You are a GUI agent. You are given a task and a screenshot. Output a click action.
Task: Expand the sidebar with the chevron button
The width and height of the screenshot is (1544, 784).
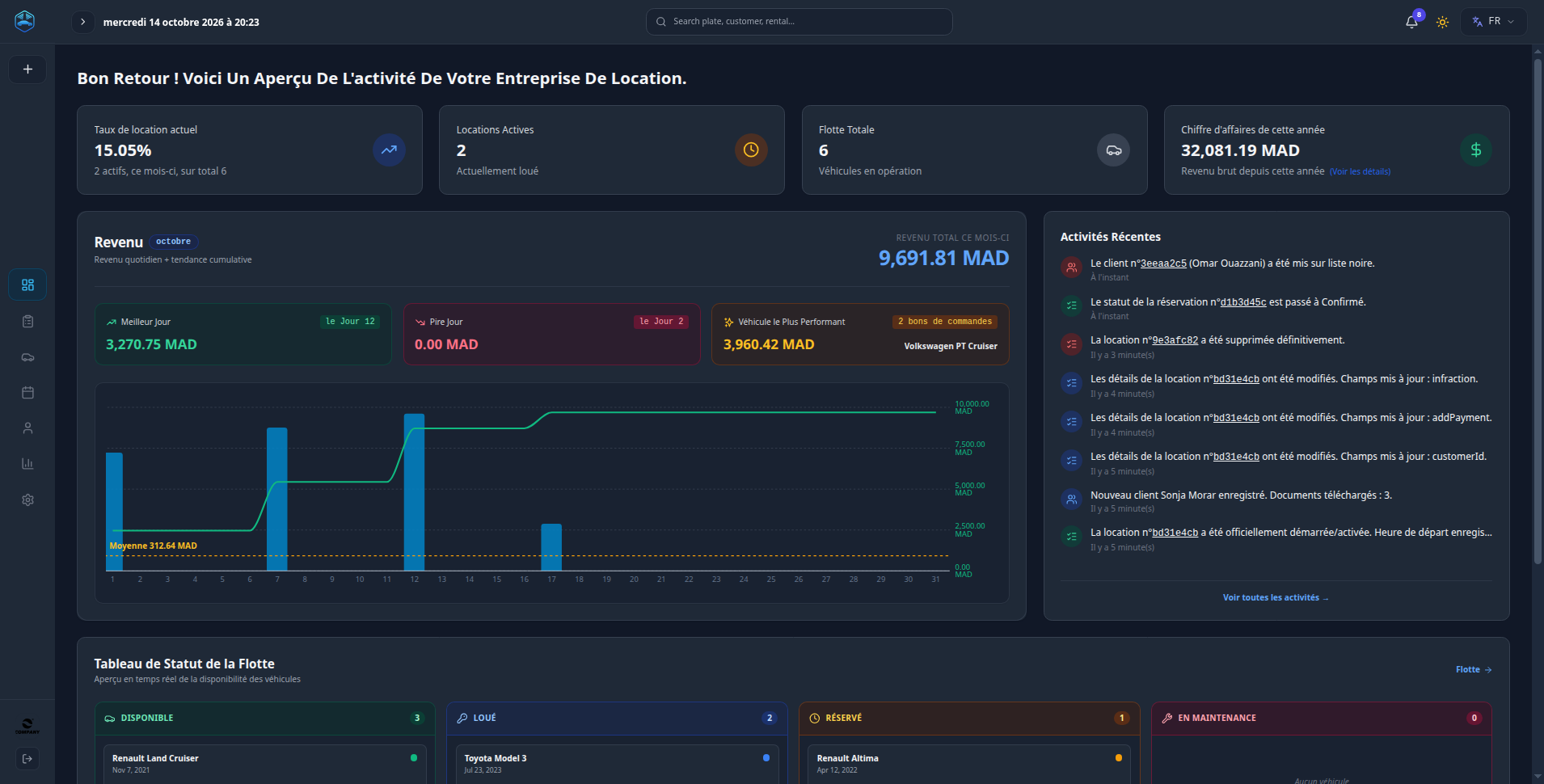click(82, 22)
